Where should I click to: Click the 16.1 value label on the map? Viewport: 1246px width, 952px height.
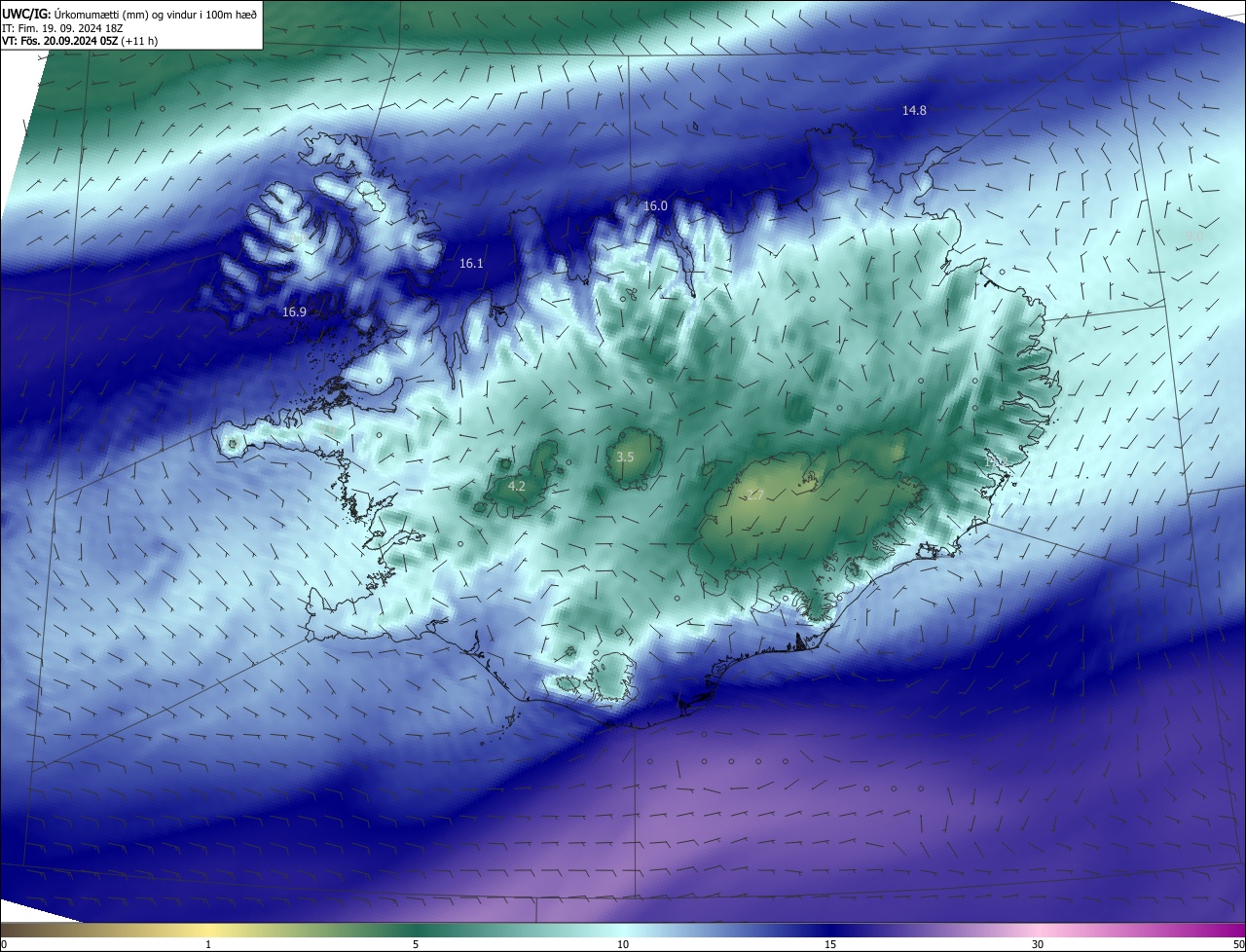[x=471, y=264]
